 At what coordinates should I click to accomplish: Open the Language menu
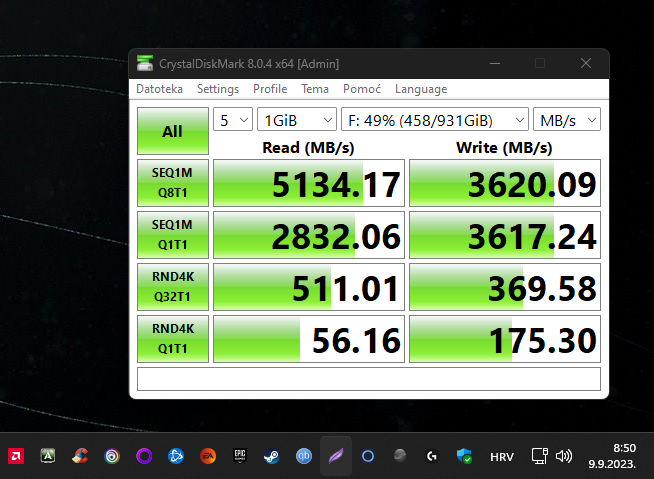[421, 89]
